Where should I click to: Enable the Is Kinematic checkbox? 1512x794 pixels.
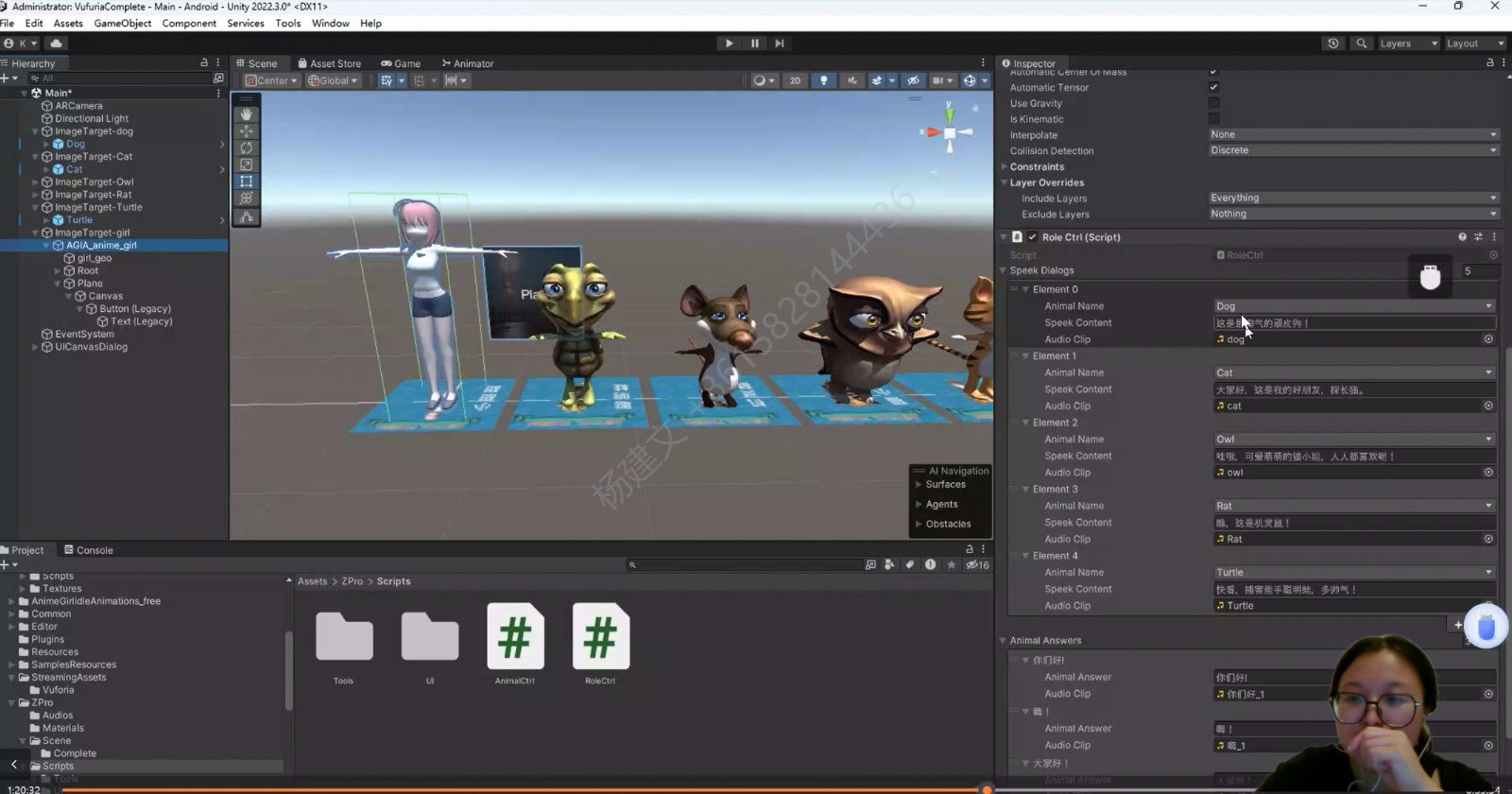point(1214,119)
